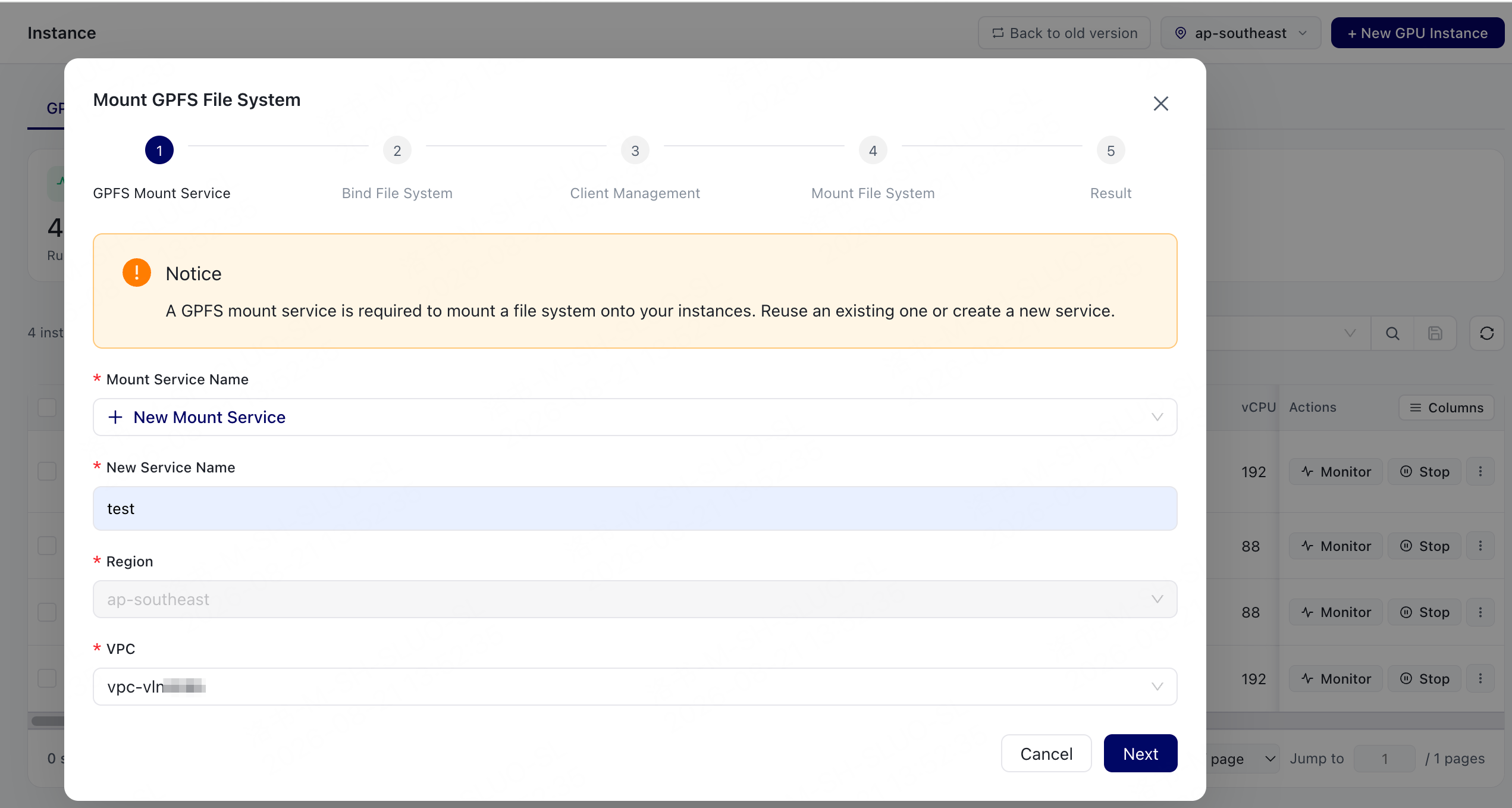Click step 2 Bind File System circle
The width and height of the screenshot is (1512, 808).
(397, 151)
